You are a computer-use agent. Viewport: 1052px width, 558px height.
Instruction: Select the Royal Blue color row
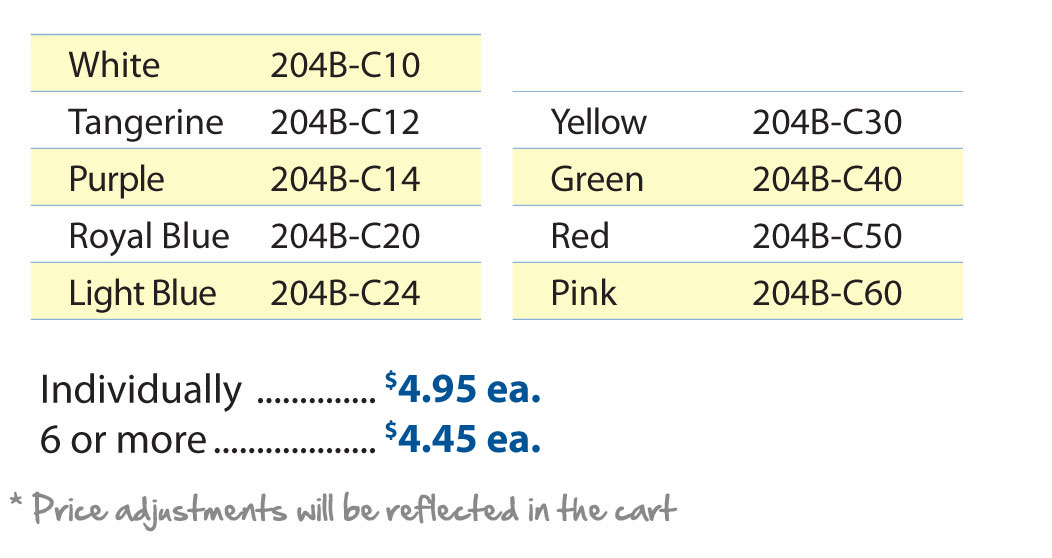(x=256, y=234)
